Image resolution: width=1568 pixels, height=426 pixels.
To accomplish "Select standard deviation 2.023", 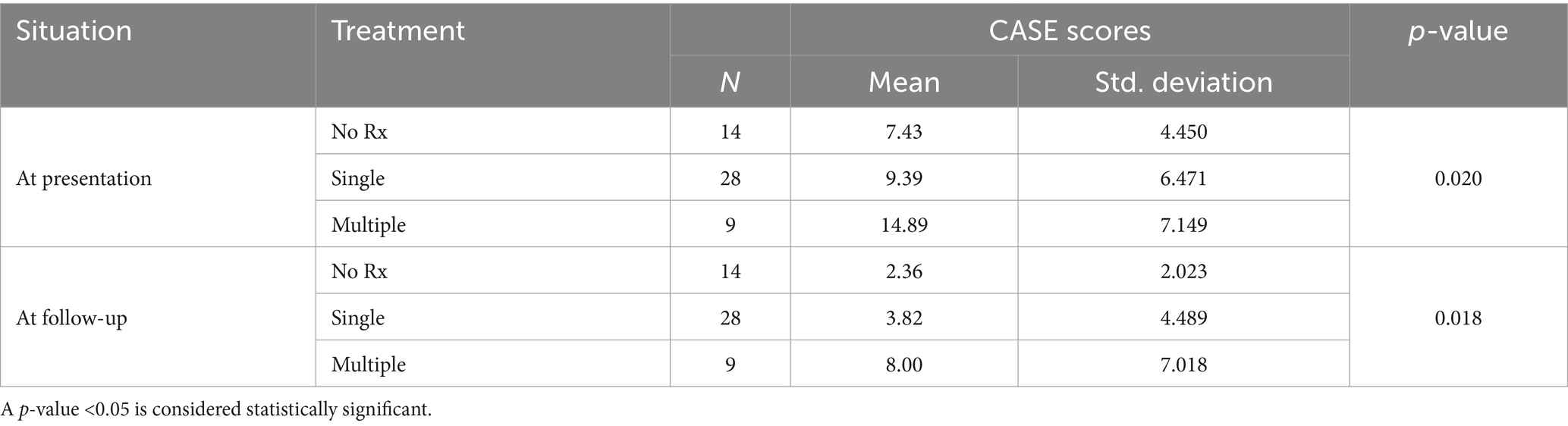I will 1183,271.
